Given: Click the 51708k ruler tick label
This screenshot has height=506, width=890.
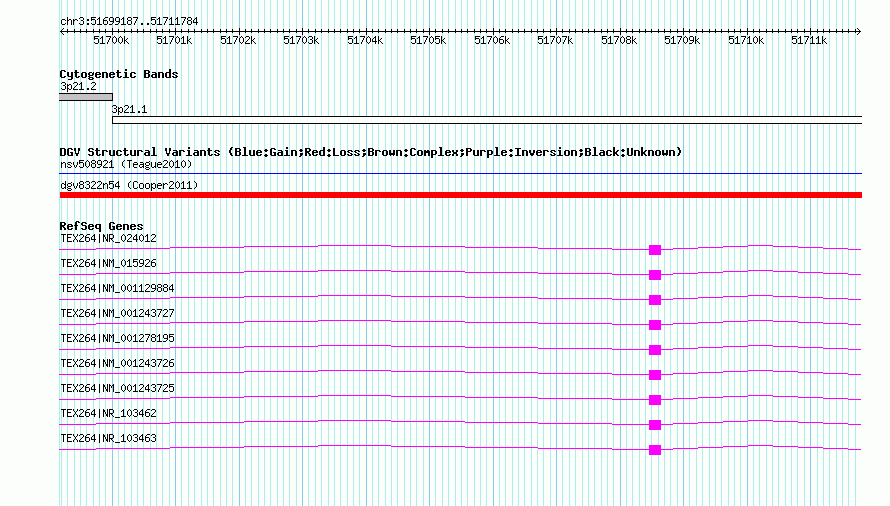Looking at the screenshot, I should 619,40.
